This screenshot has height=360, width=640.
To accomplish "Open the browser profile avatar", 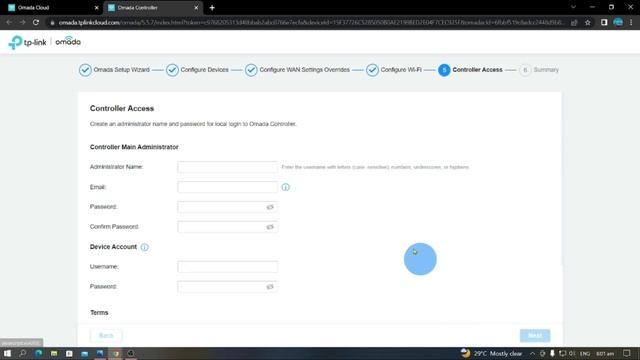I will click(618, 22).
